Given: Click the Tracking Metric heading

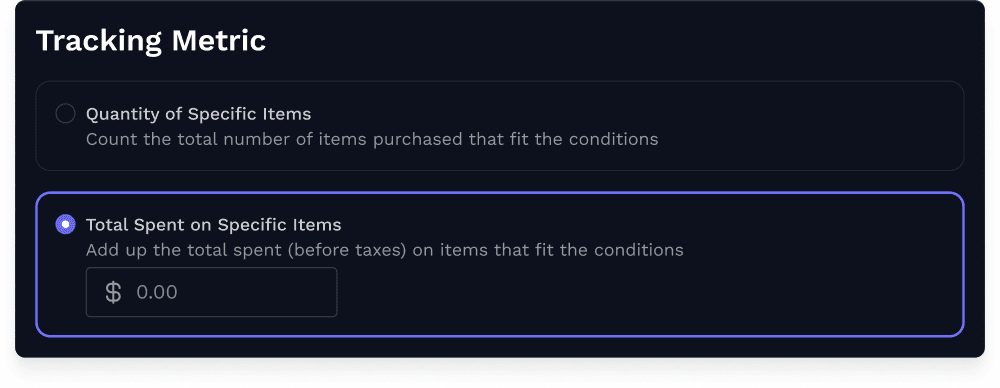Looking at the screenshot, I should pyautogui.click(x=151, y=41).
